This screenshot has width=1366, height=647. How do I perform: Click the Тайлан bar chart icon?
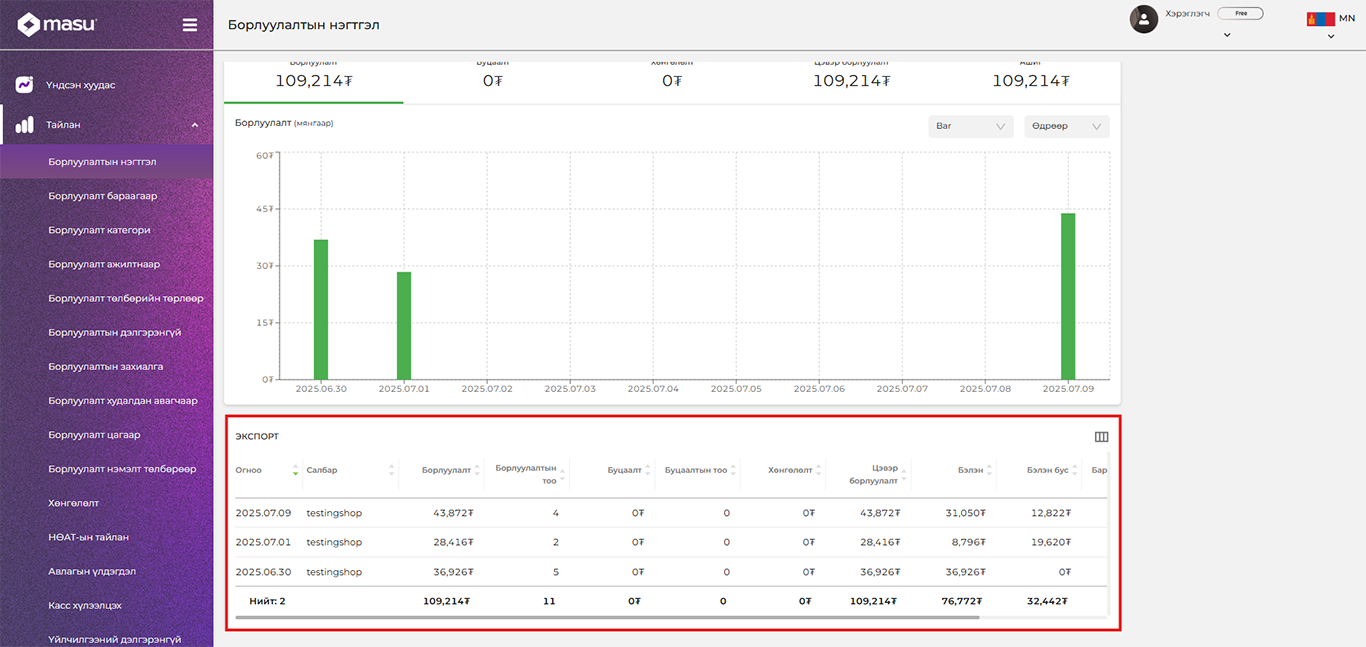click(25, 125)
